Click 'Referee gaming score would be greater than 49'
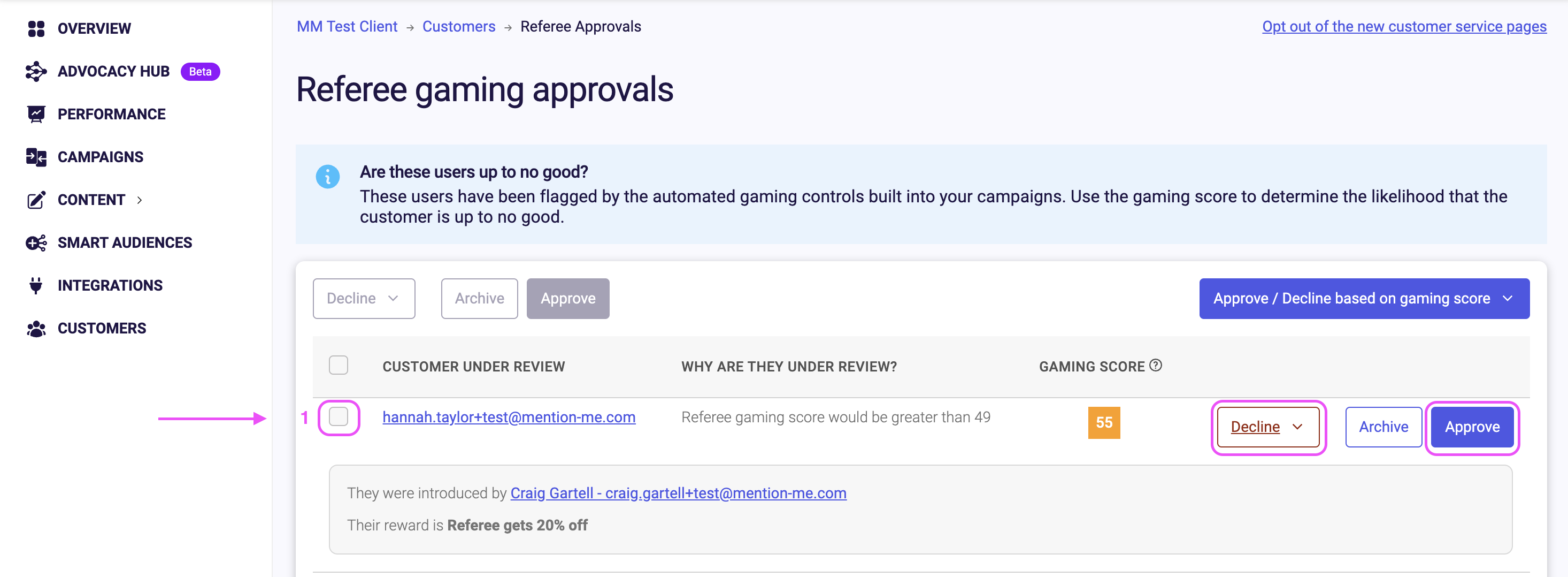 836,417
